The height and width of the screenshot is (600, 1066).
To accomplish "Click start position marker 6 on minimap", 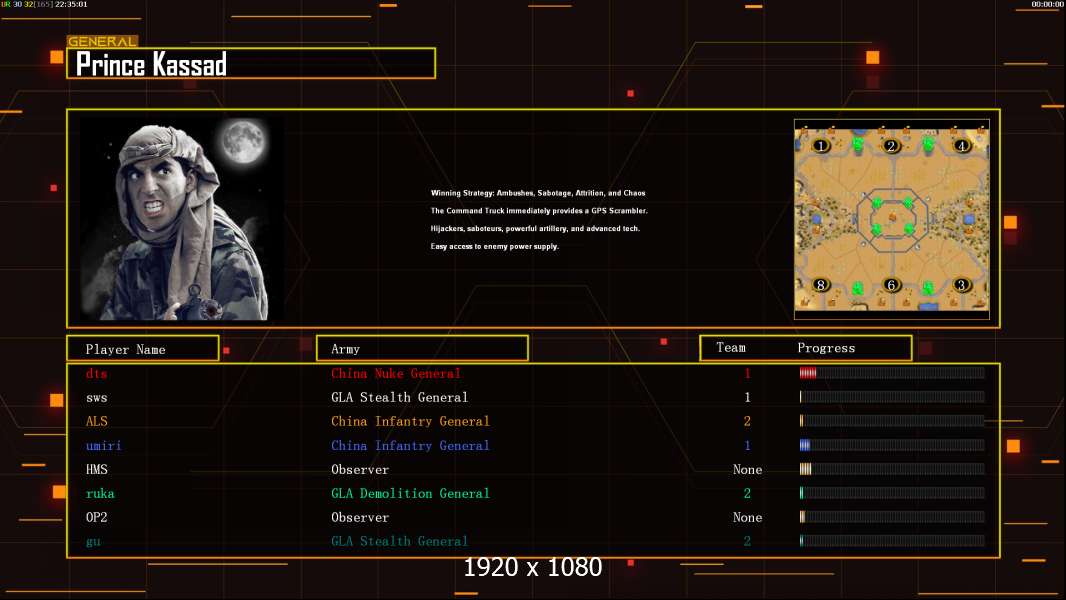I will (891, 285).
